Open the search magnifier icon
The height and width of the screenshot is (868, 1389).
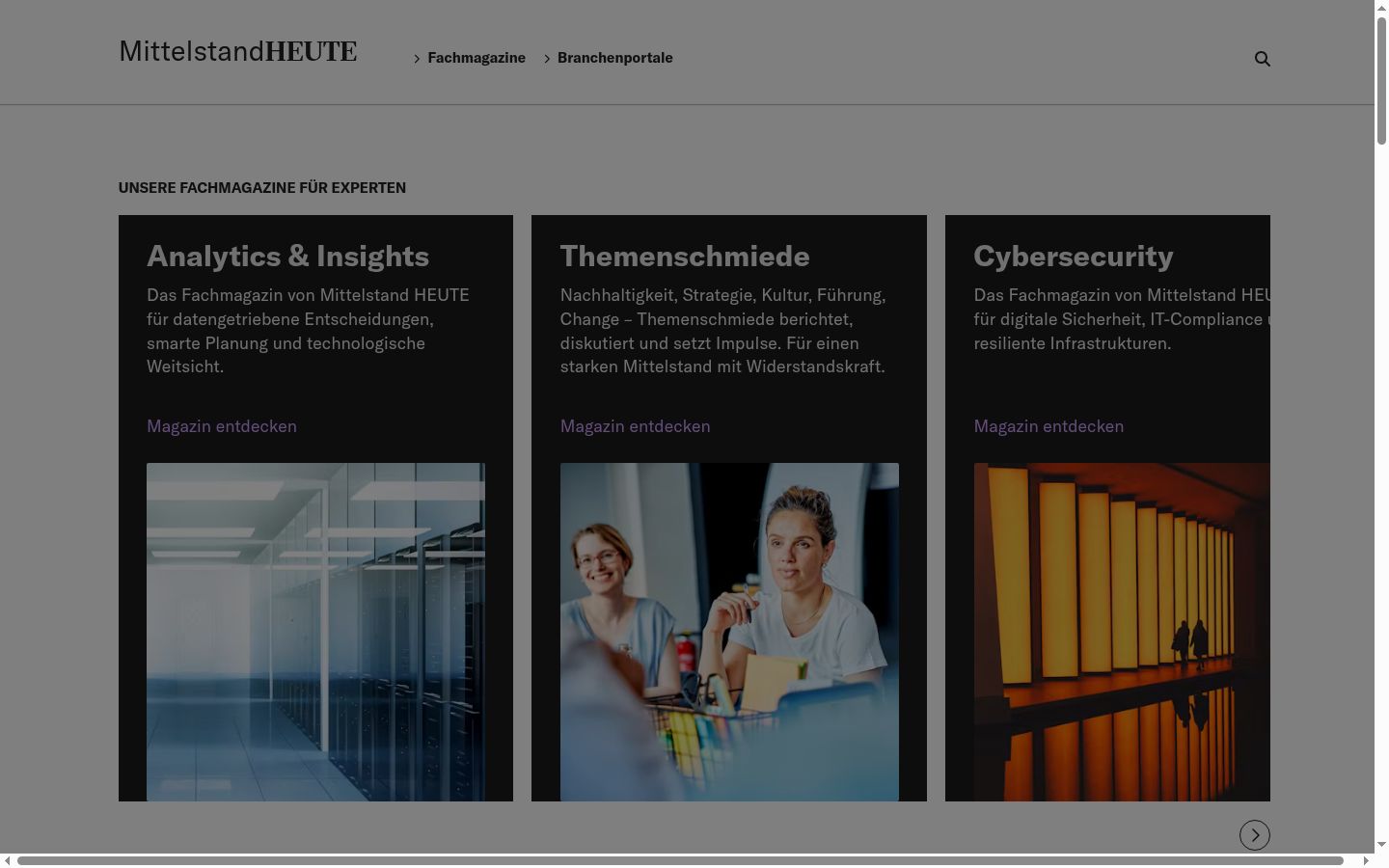tap(1262, 59)
